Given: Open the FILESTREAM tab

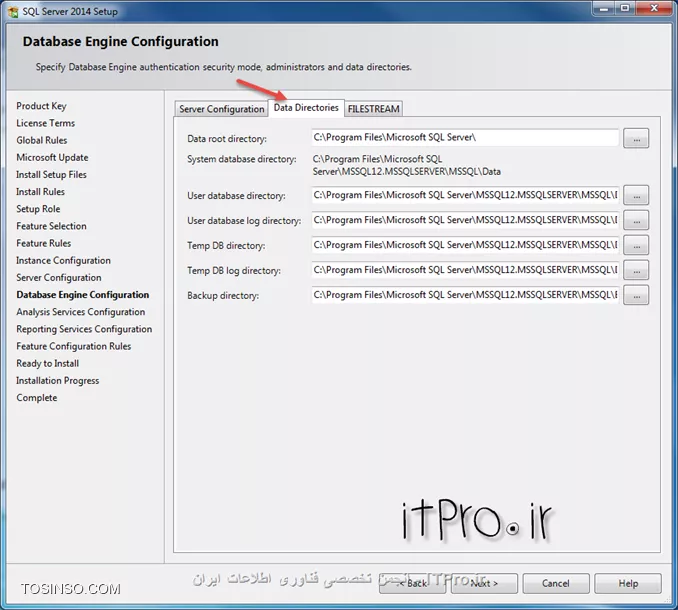Looking at the screenshot, I should pyautogui.click(x=374, y=109).
